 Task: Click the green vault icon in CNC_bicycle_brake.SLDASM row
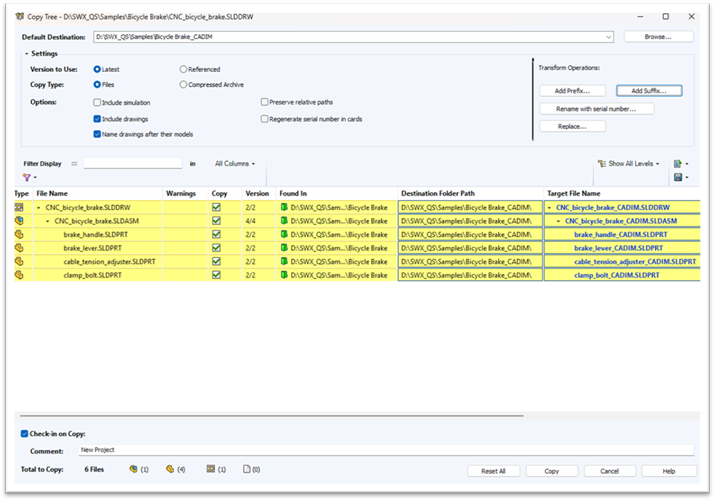(284, 221)
